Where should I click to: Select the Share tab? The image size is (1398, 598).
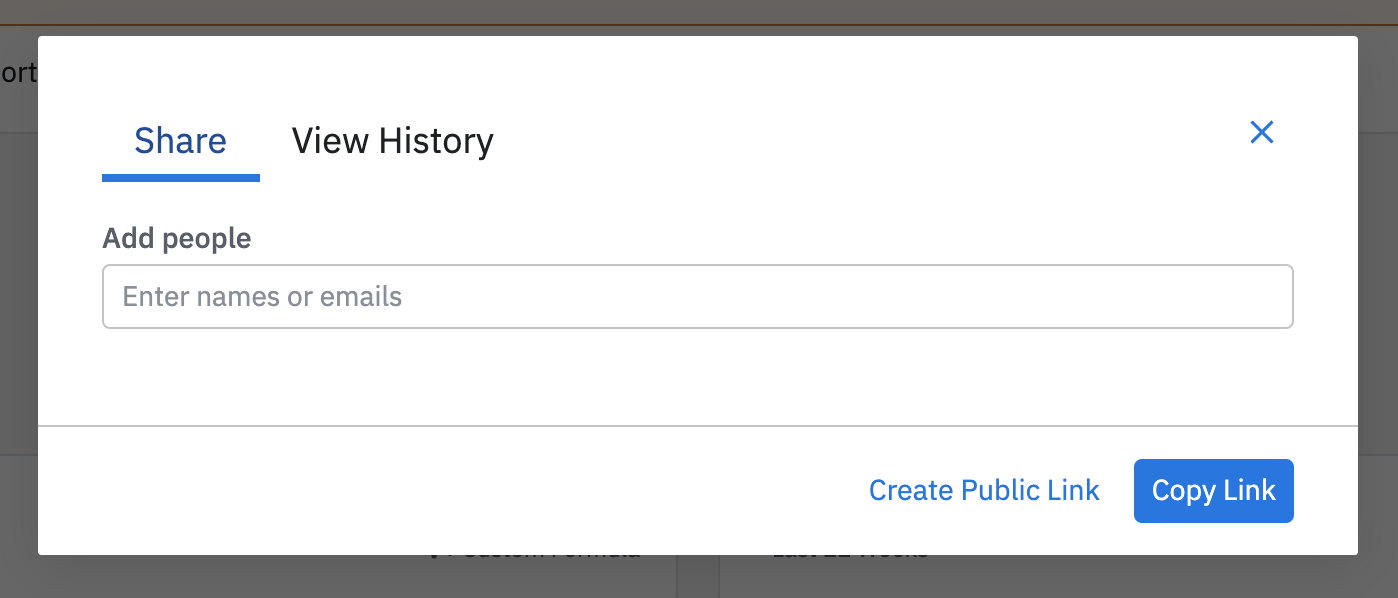(x=180, y=141)
